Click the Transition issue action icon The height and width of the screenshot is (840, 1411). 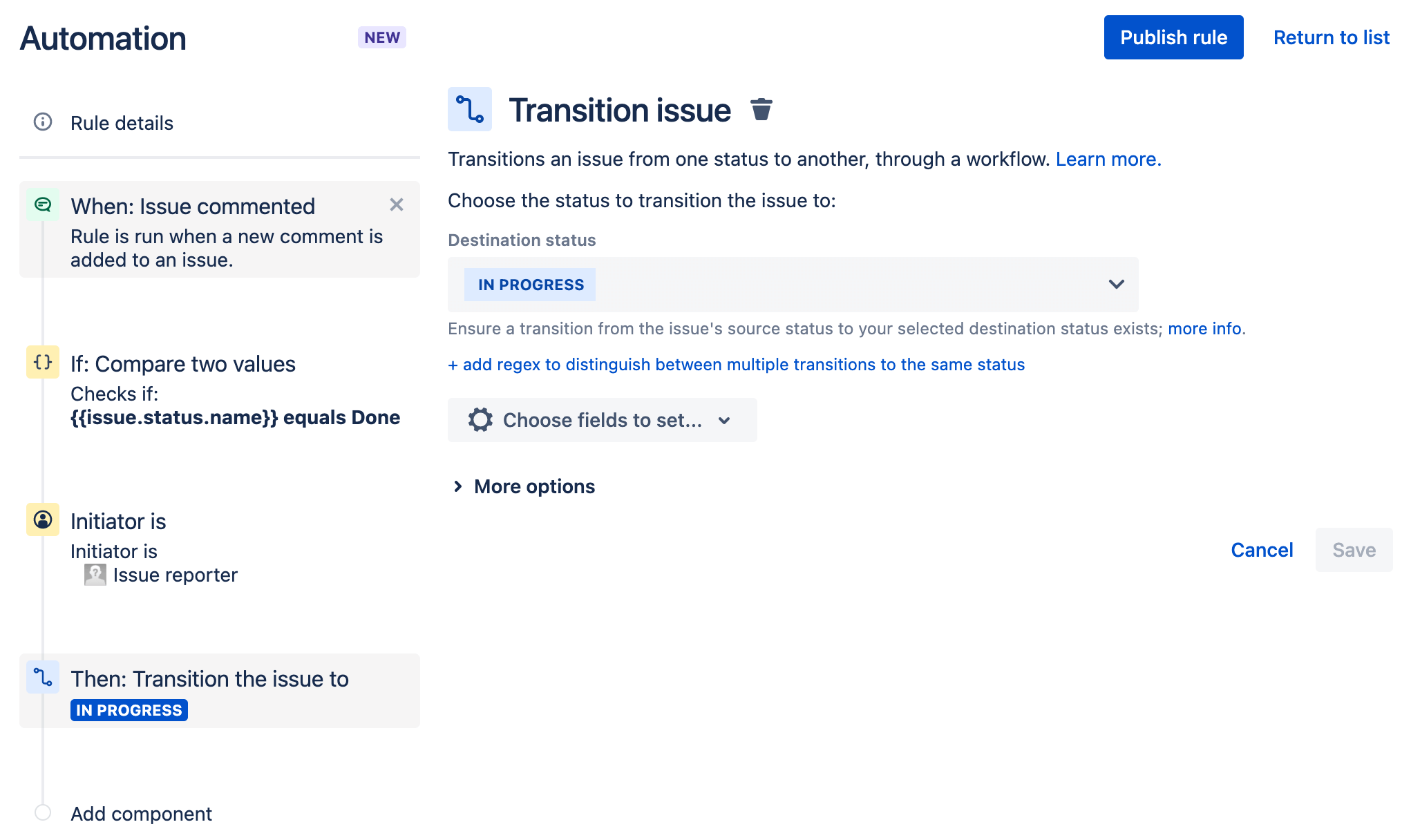[x=469, y=109]
